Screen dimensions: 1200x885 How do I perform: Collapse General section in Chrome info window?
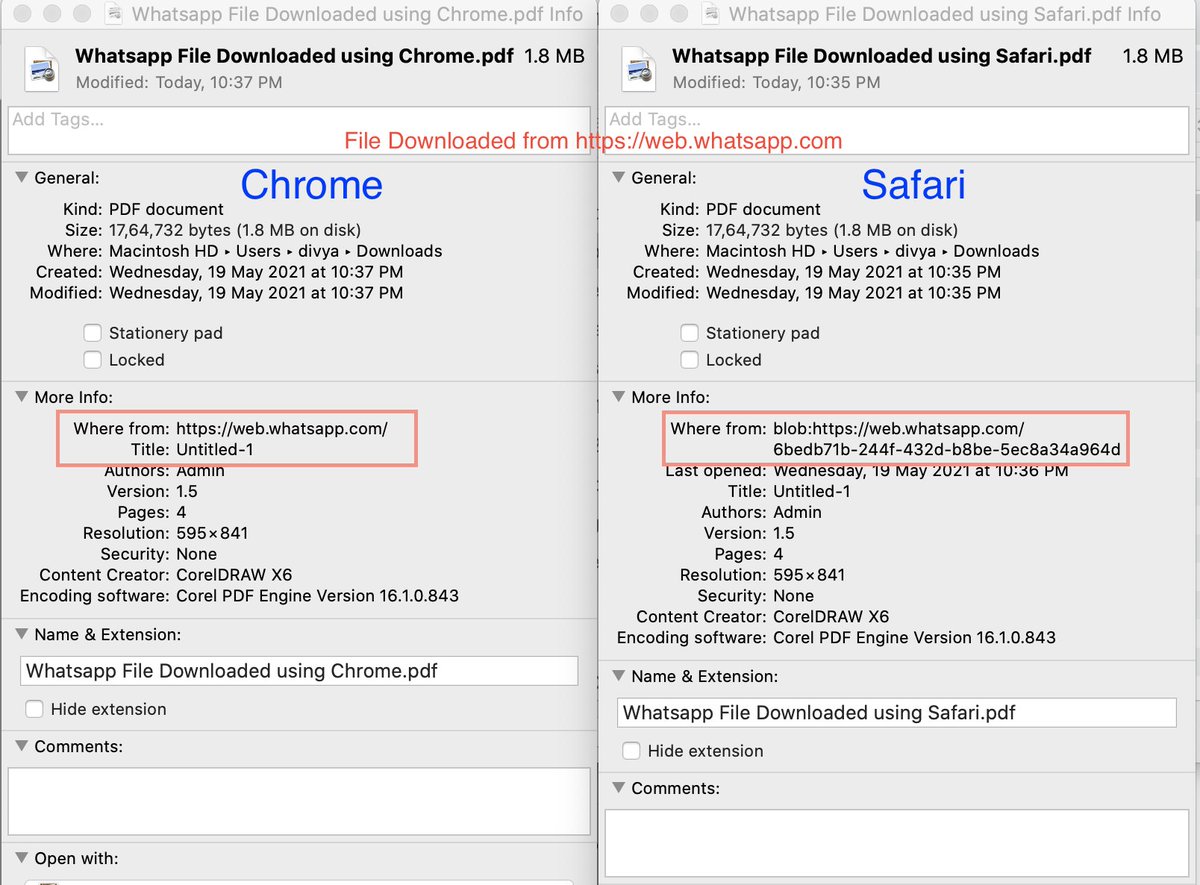click(21, 178)
